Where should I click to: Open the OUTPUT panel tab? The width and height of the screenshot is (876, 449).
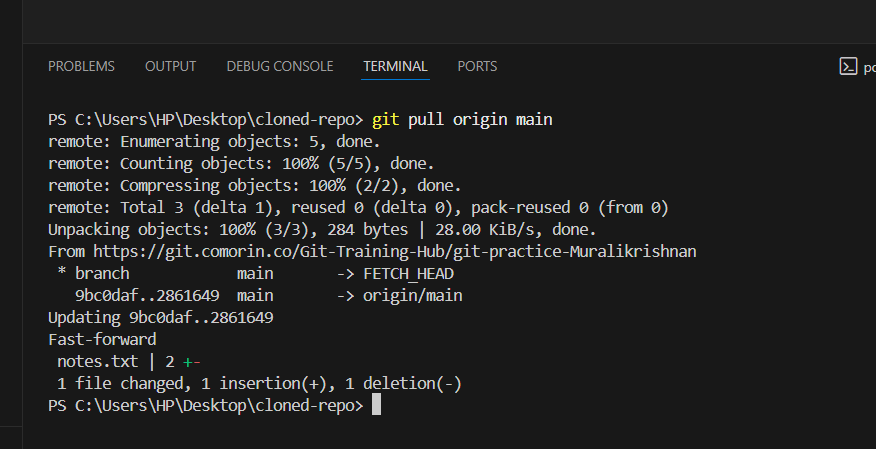(x=170, y=67)
